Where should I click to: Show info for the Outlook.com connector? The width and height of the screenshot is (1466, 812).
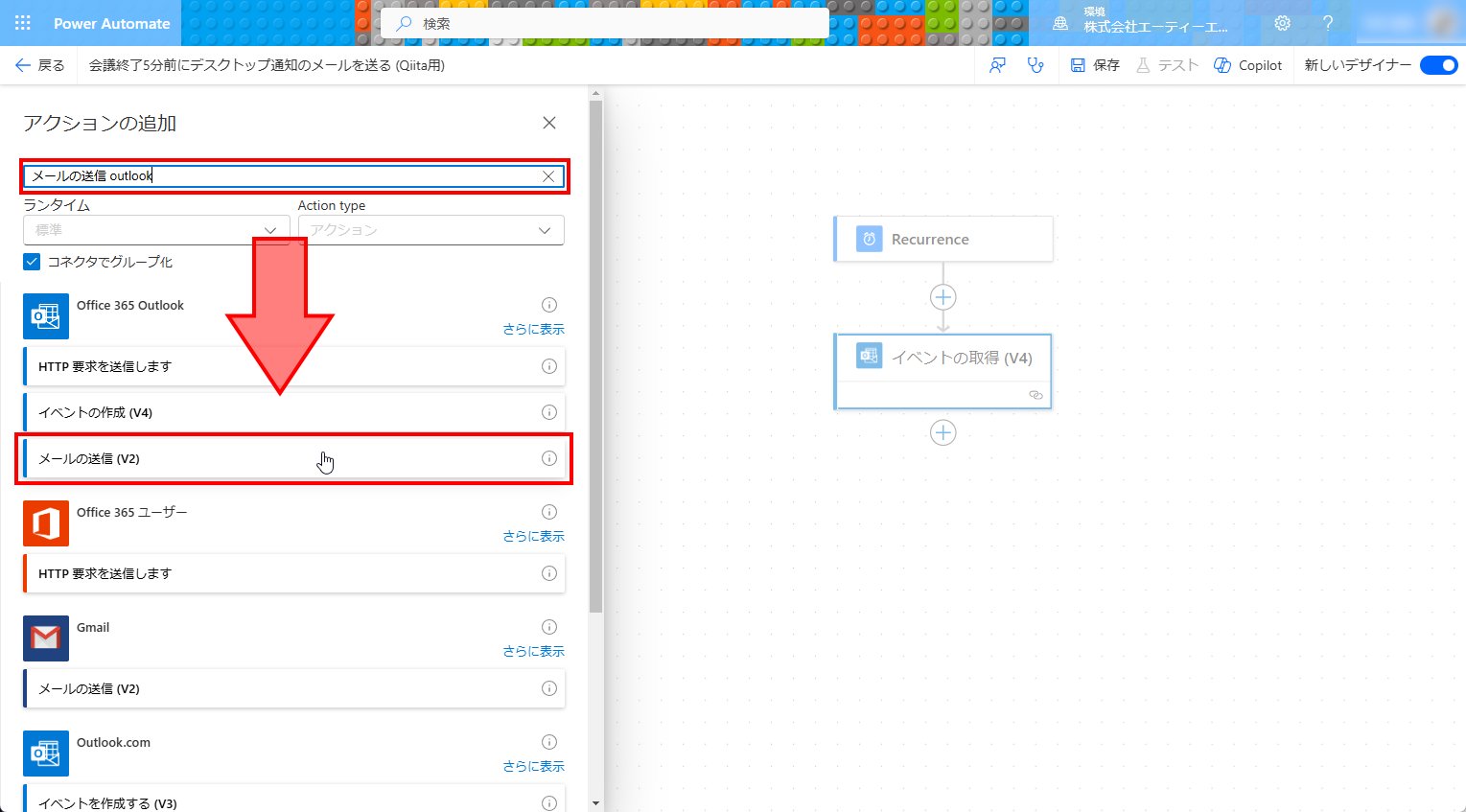pos(549,742)
